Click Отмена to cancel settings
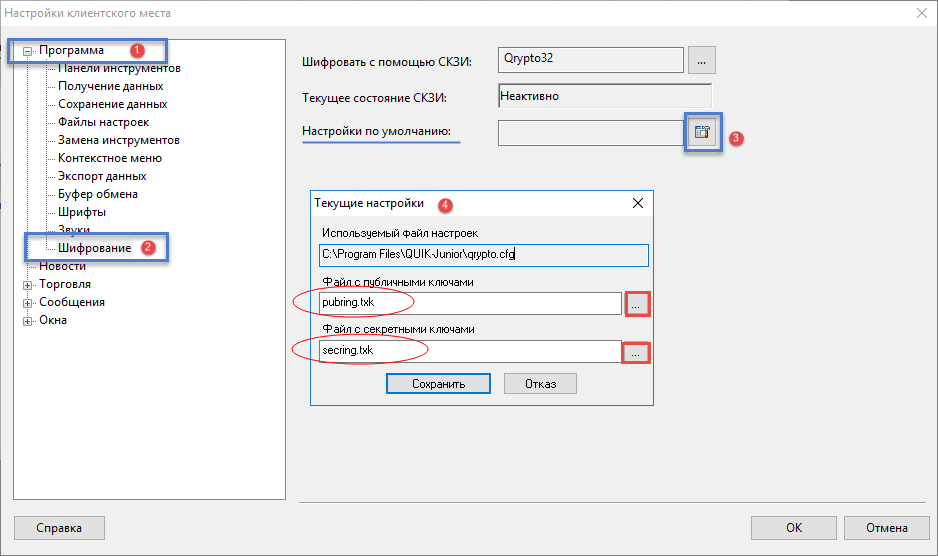The height and width of the screenshot is (556, 938). tap(887, 528)
